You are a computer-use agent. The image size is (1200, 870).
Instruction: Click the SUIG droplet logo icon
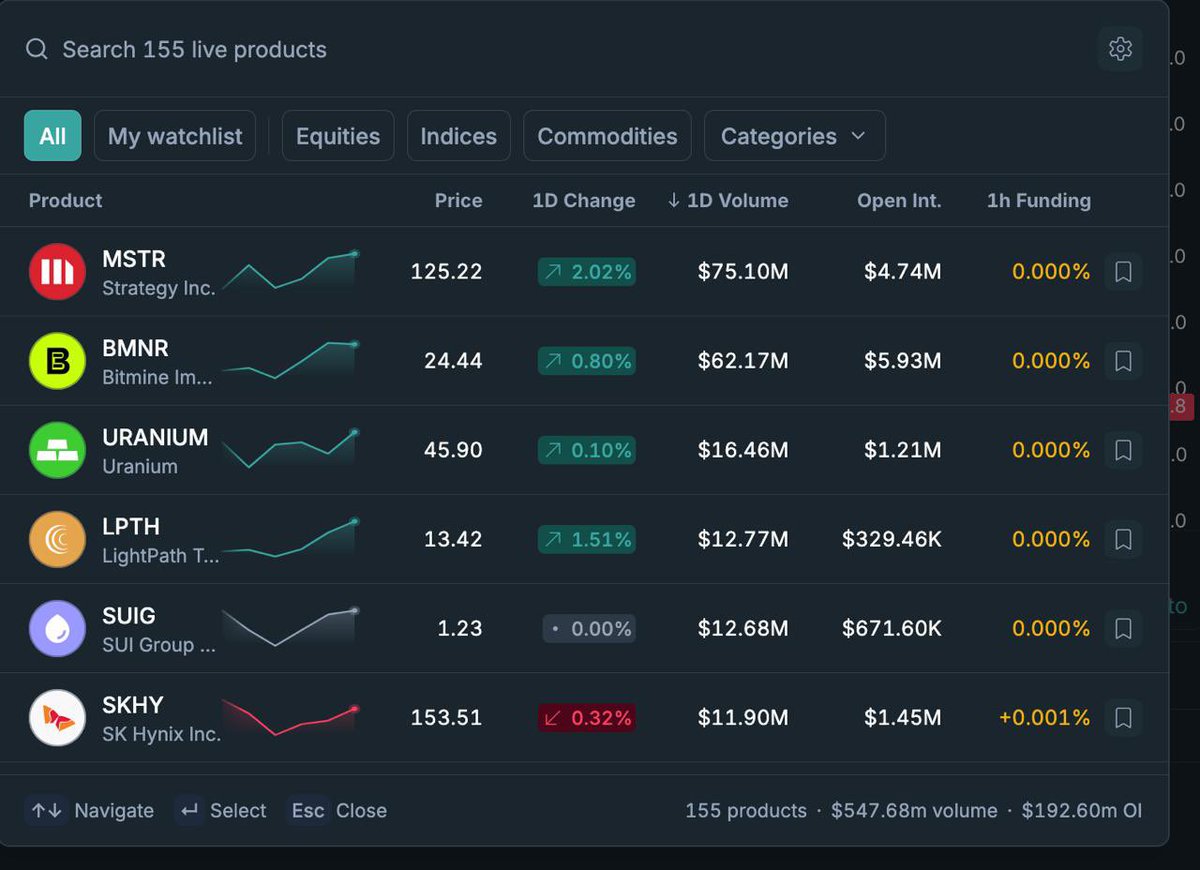[57, 628]
